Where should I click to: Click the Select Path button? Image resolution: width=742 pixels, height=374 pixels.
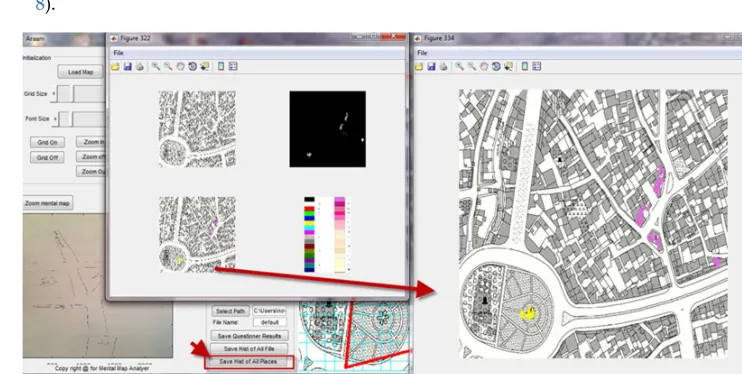tap(230, 311)
